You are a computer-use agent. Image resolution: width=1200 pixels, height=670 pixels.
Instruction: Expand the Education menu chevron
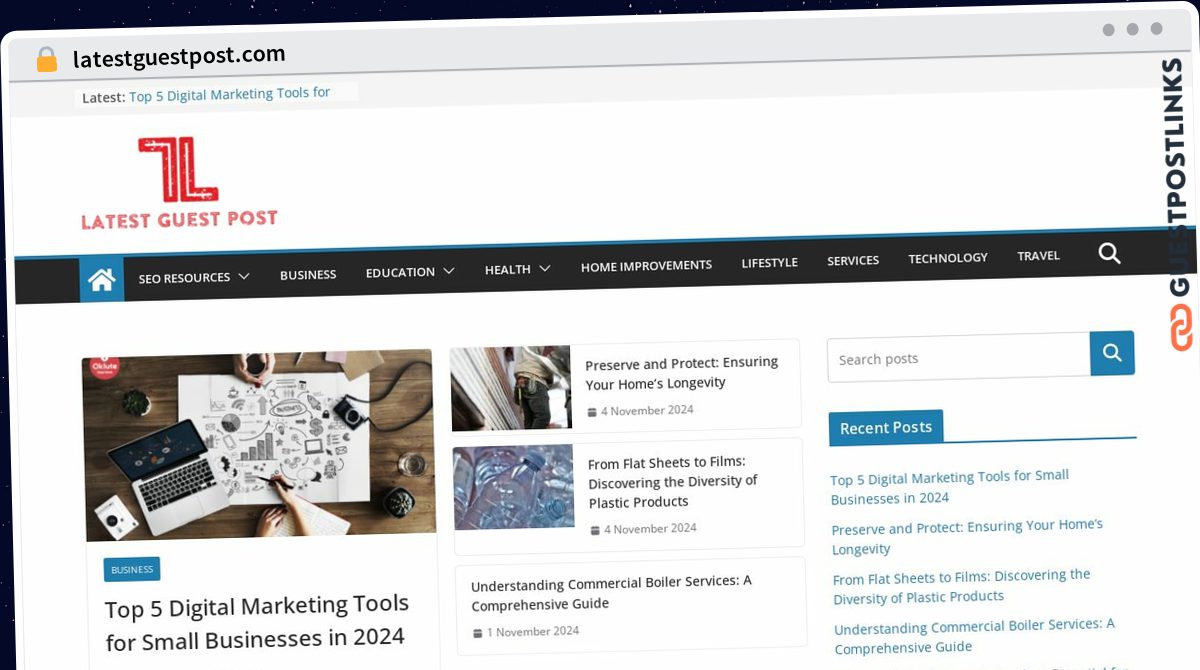coord(449,271)
